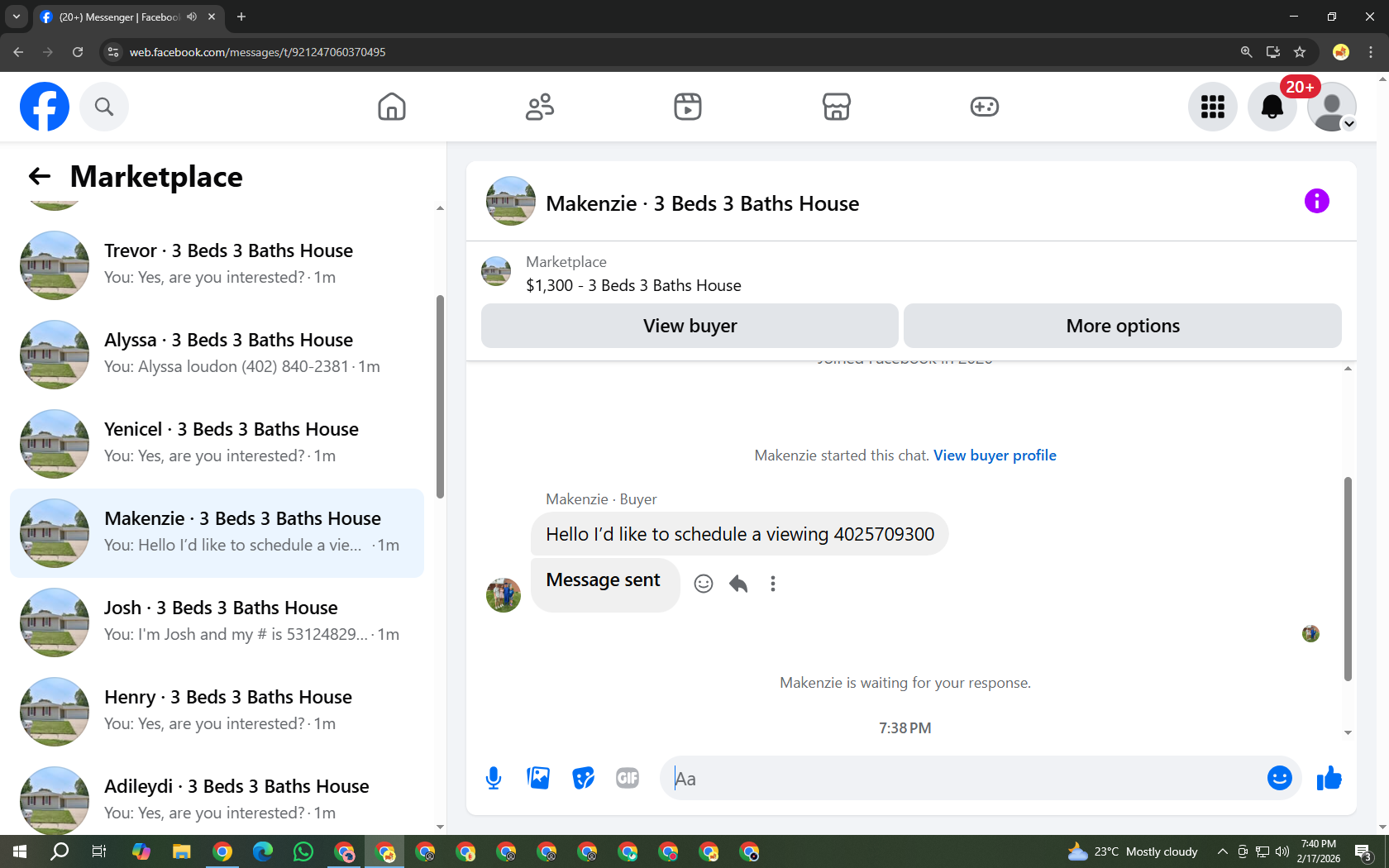Image resolution: width=1389 pixels, height=868 pixels.
Task: Open WhatsApp from the taskbar
Action: point(303,851)
